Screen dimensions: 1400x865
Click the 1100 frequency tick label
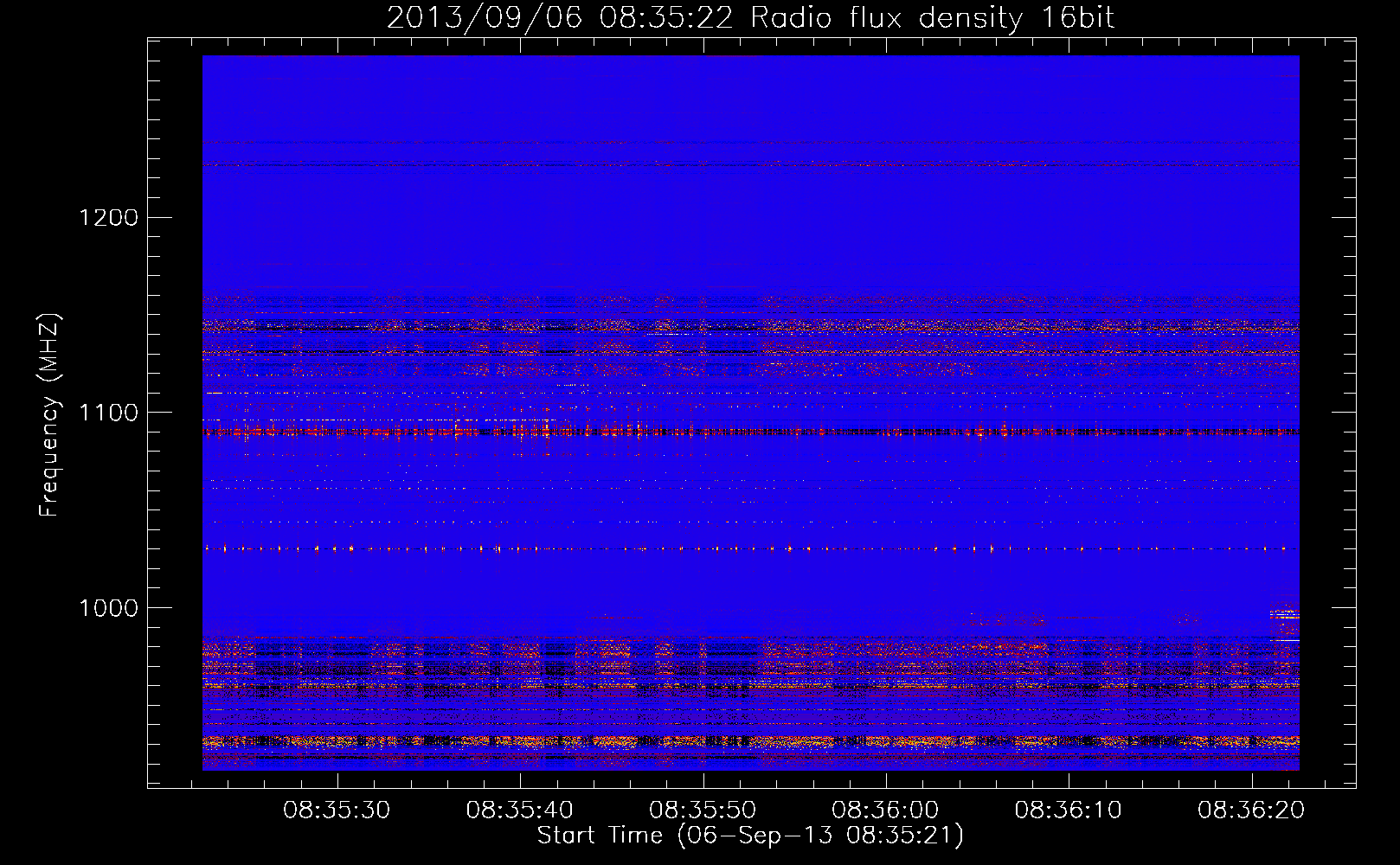point(109,413)
